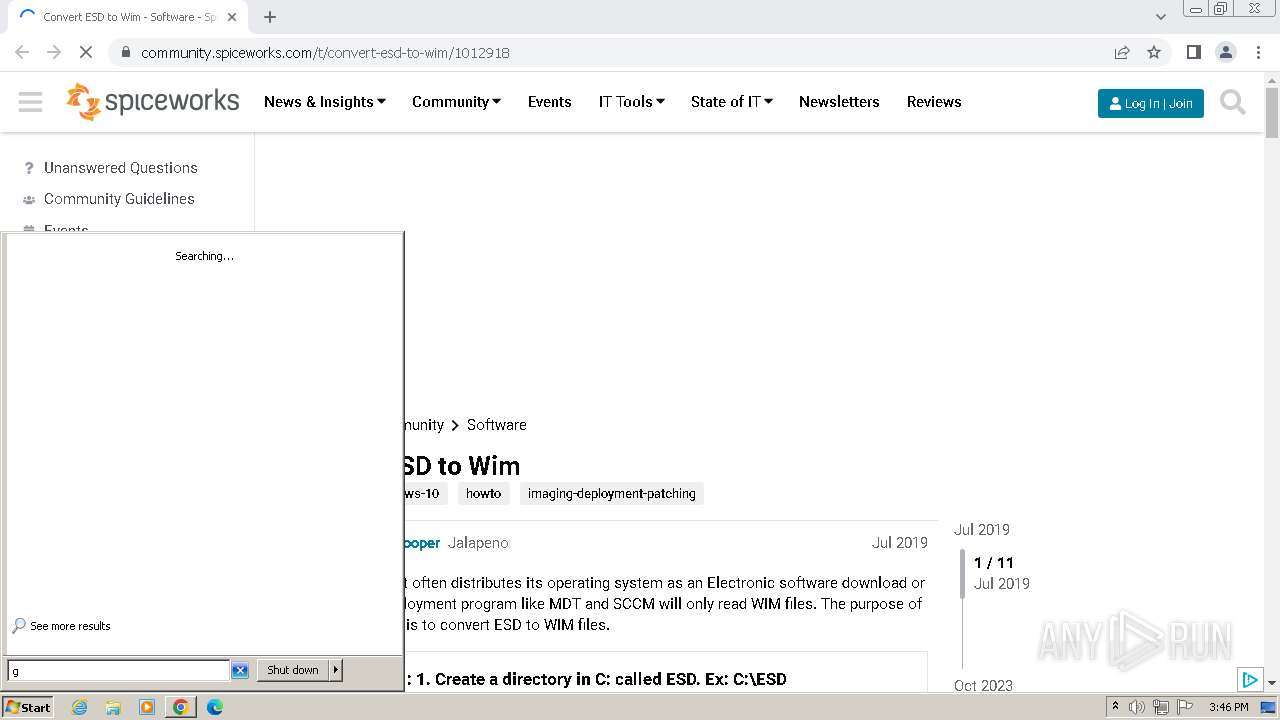The image size is (1280, 720).
Task: Click the Start button
Action: click(x=28, y=707)
